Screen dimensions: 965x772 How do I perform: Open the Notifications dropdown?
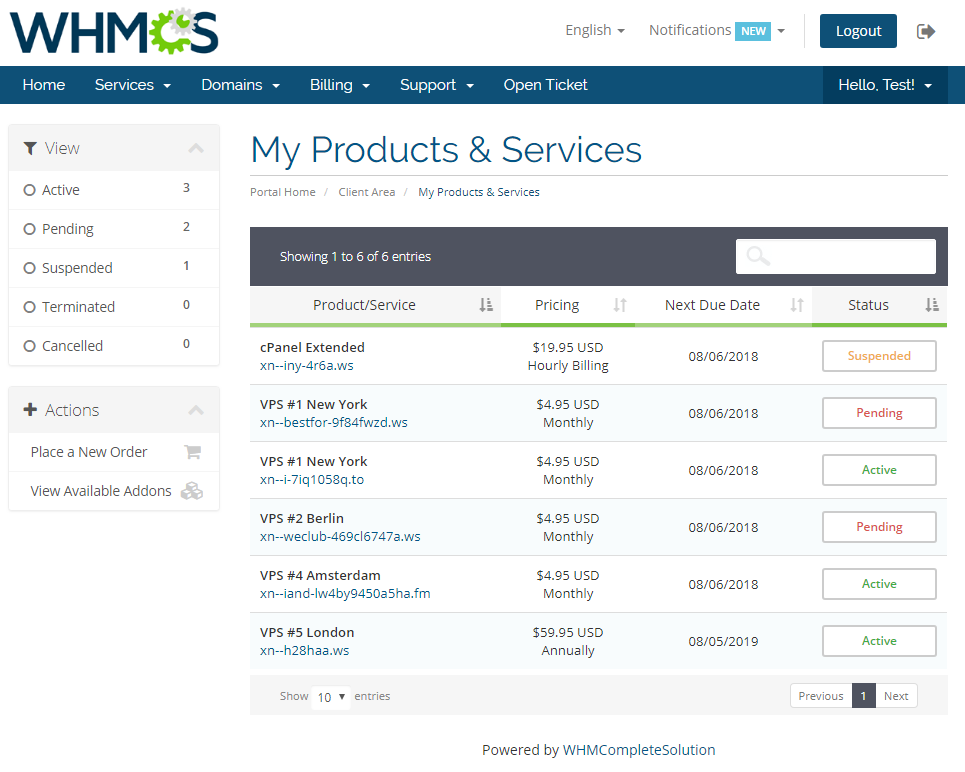coord(717,30)
